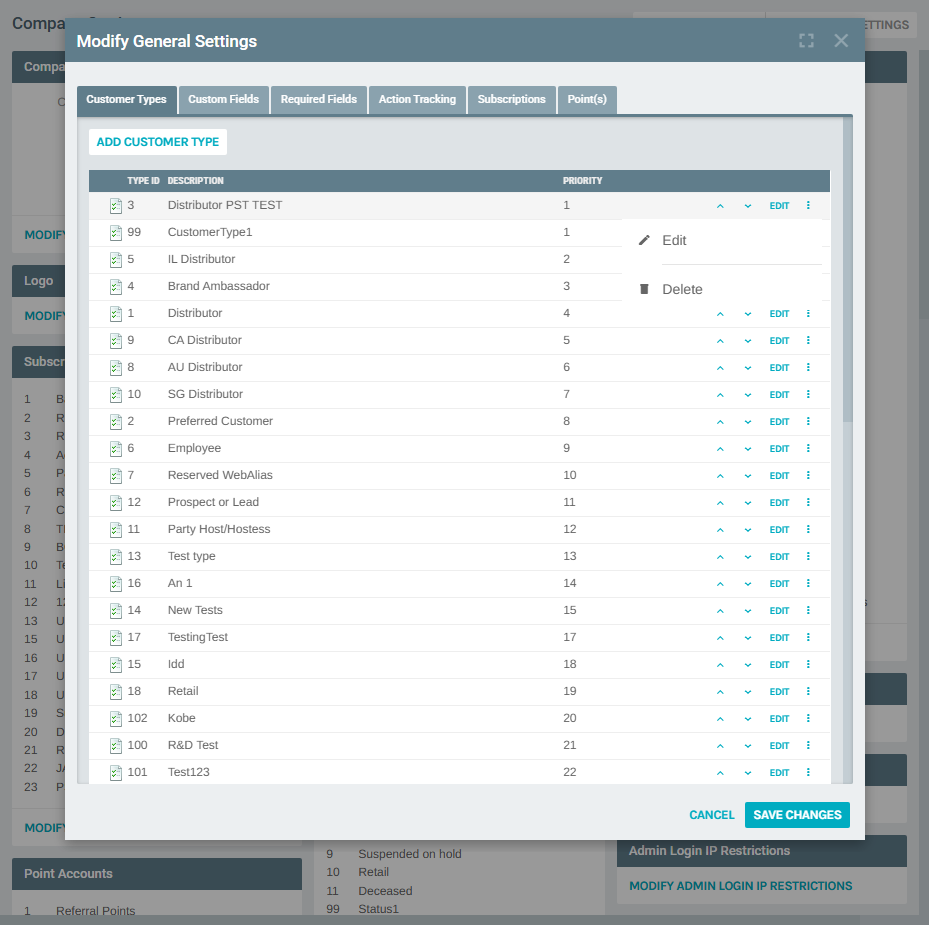Move Distributor PST TEST up in priority
Screen dimensions: 929x925
click(x=720, y=206)
